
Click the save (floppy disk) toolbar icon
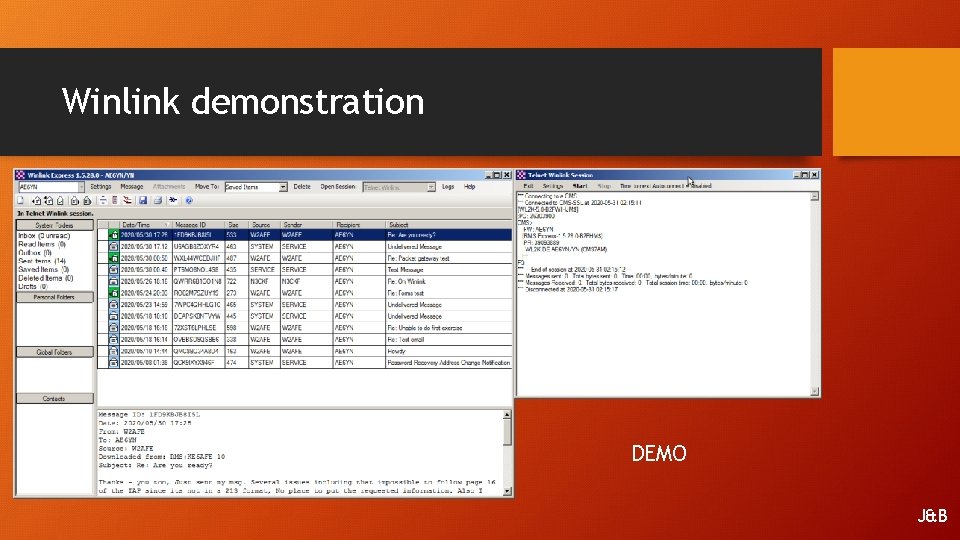pos(143,200)
